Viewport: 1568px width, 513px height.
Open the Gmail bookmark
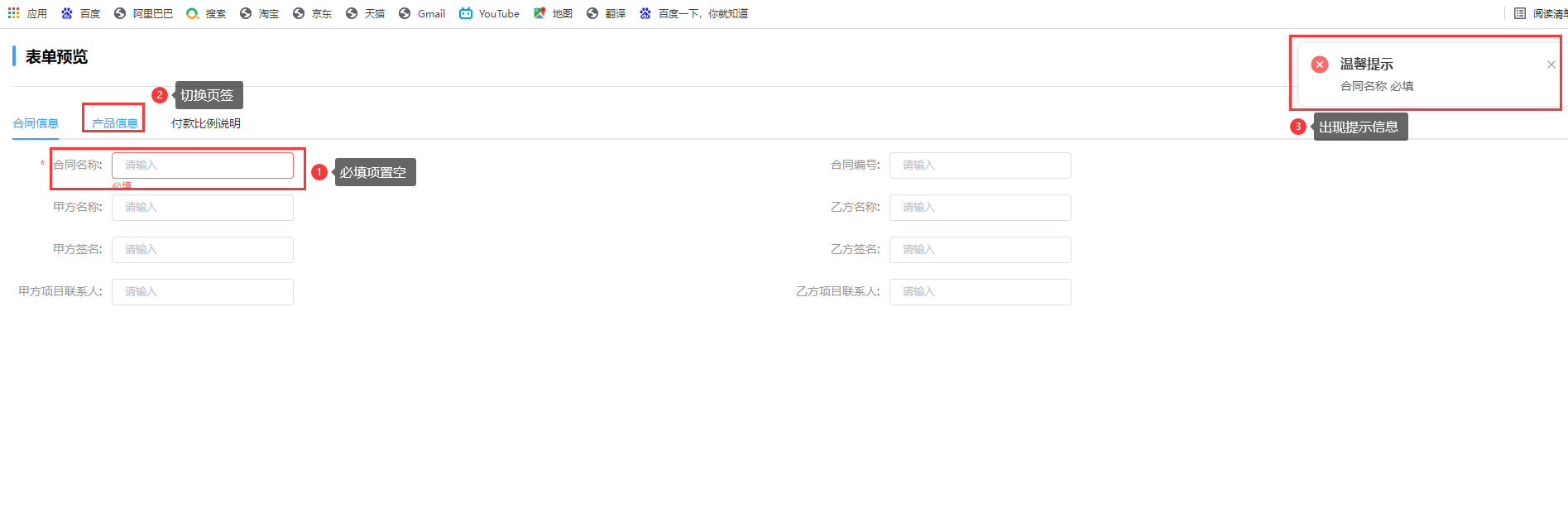pos(422,13)
